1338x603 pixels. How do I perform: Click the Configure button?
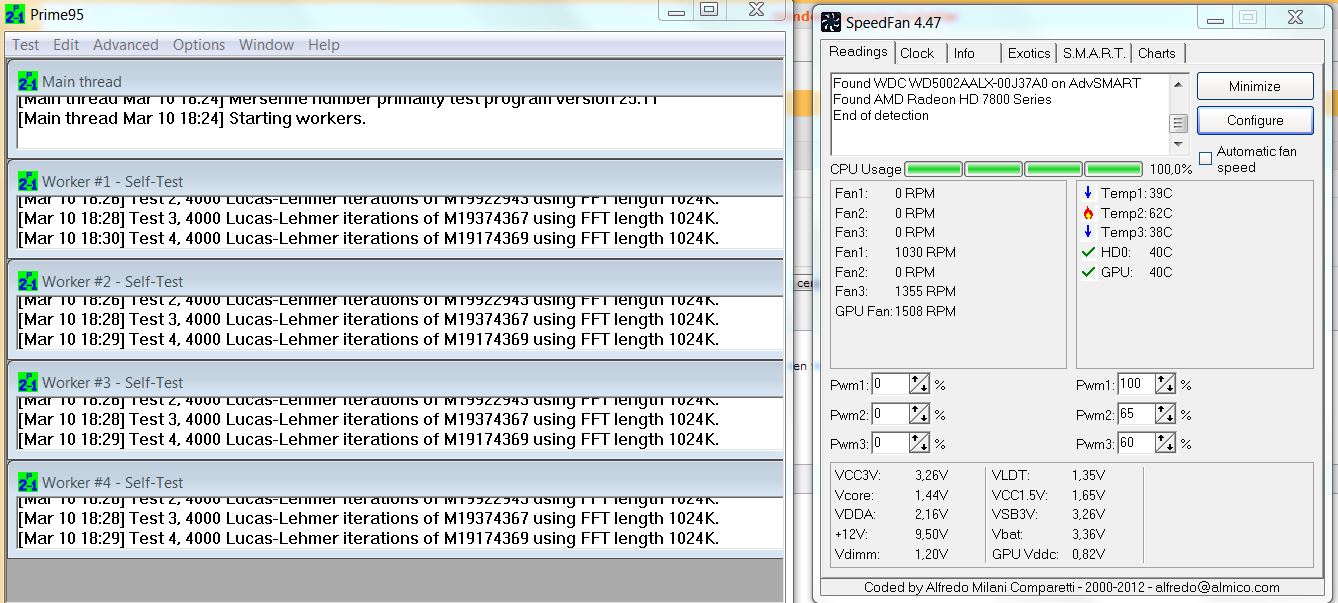[1255, 120]
